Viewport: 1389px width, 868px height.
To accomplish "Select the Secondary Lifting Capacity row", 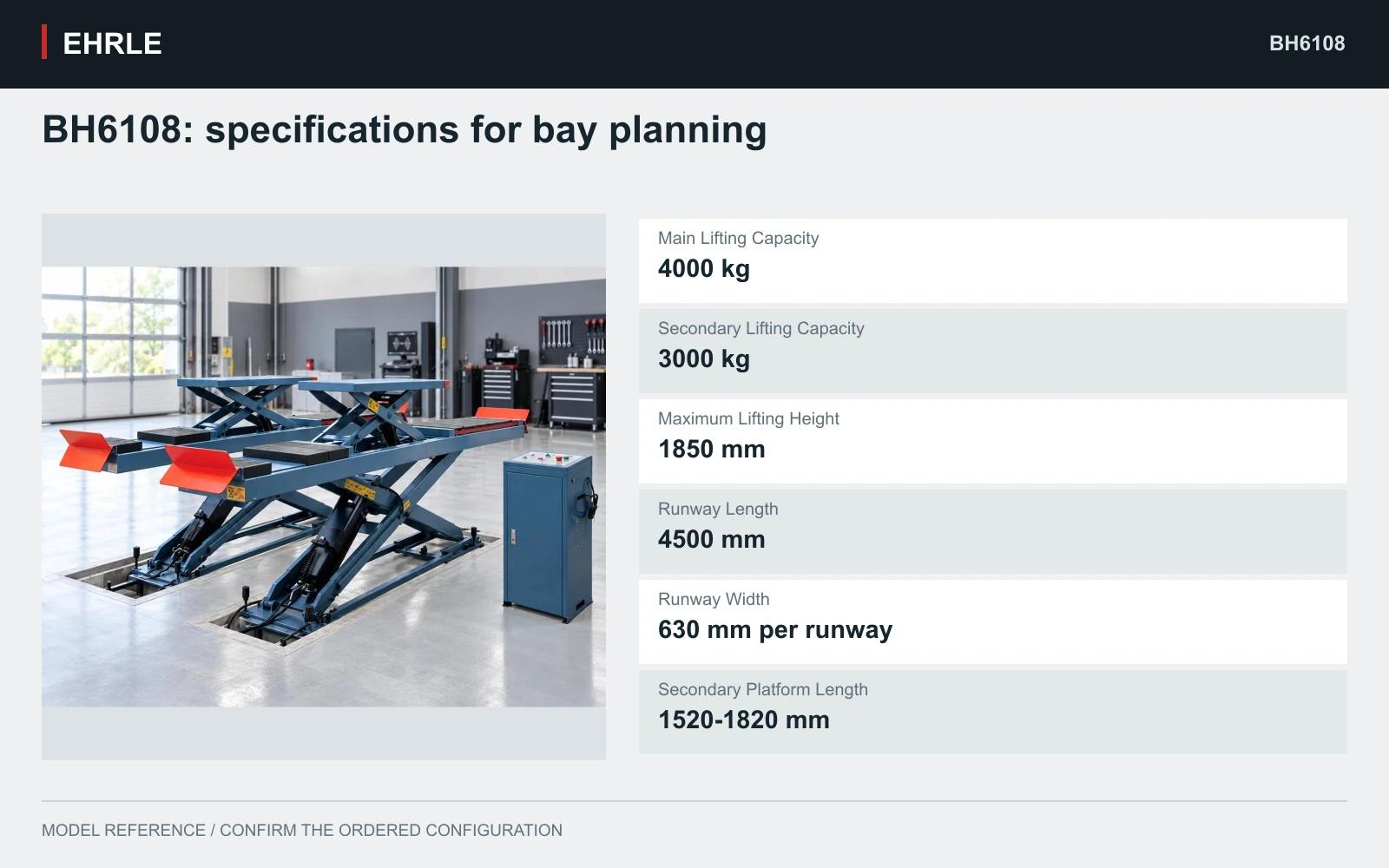I will (x=993, y=351).
